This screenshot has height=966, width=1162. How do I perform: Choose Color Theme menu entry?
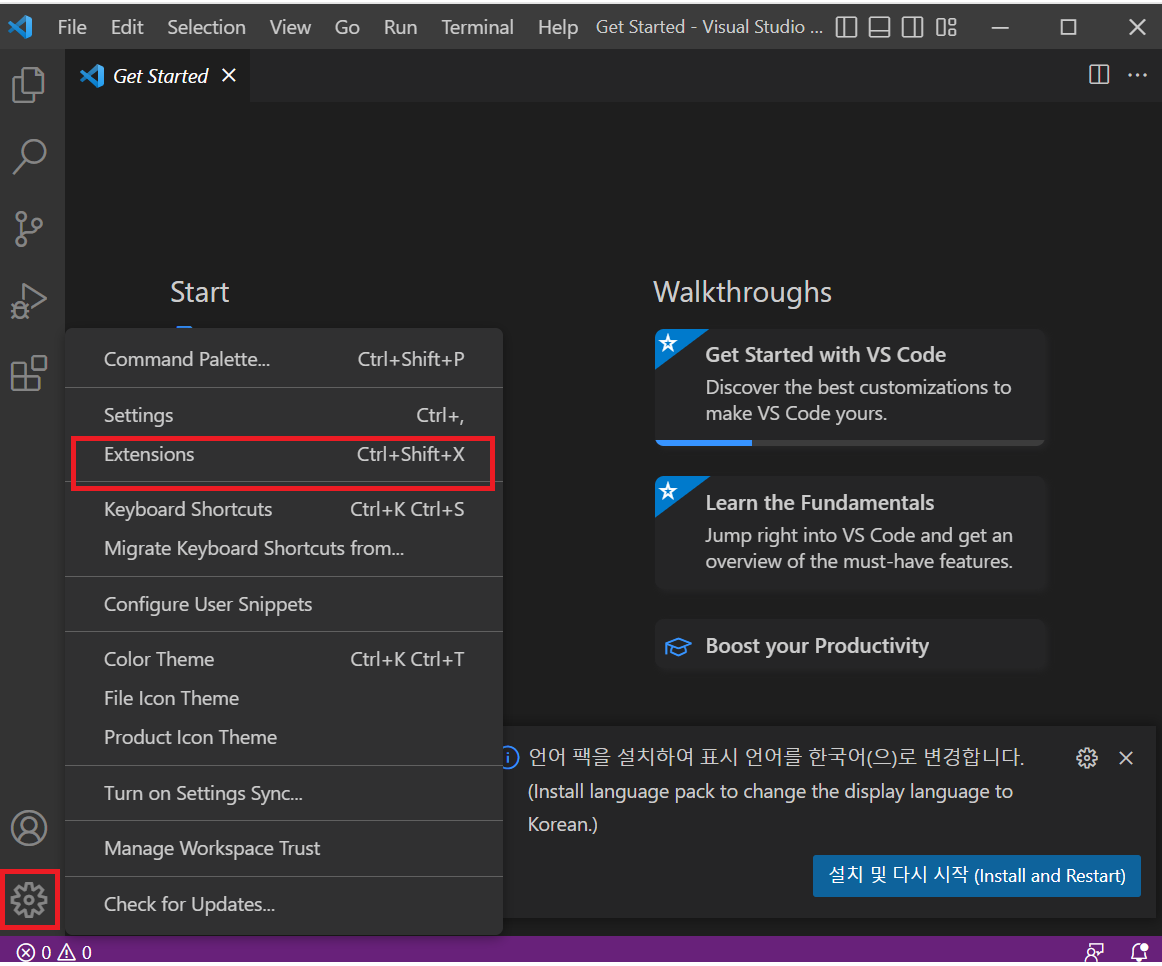(284, 659)
